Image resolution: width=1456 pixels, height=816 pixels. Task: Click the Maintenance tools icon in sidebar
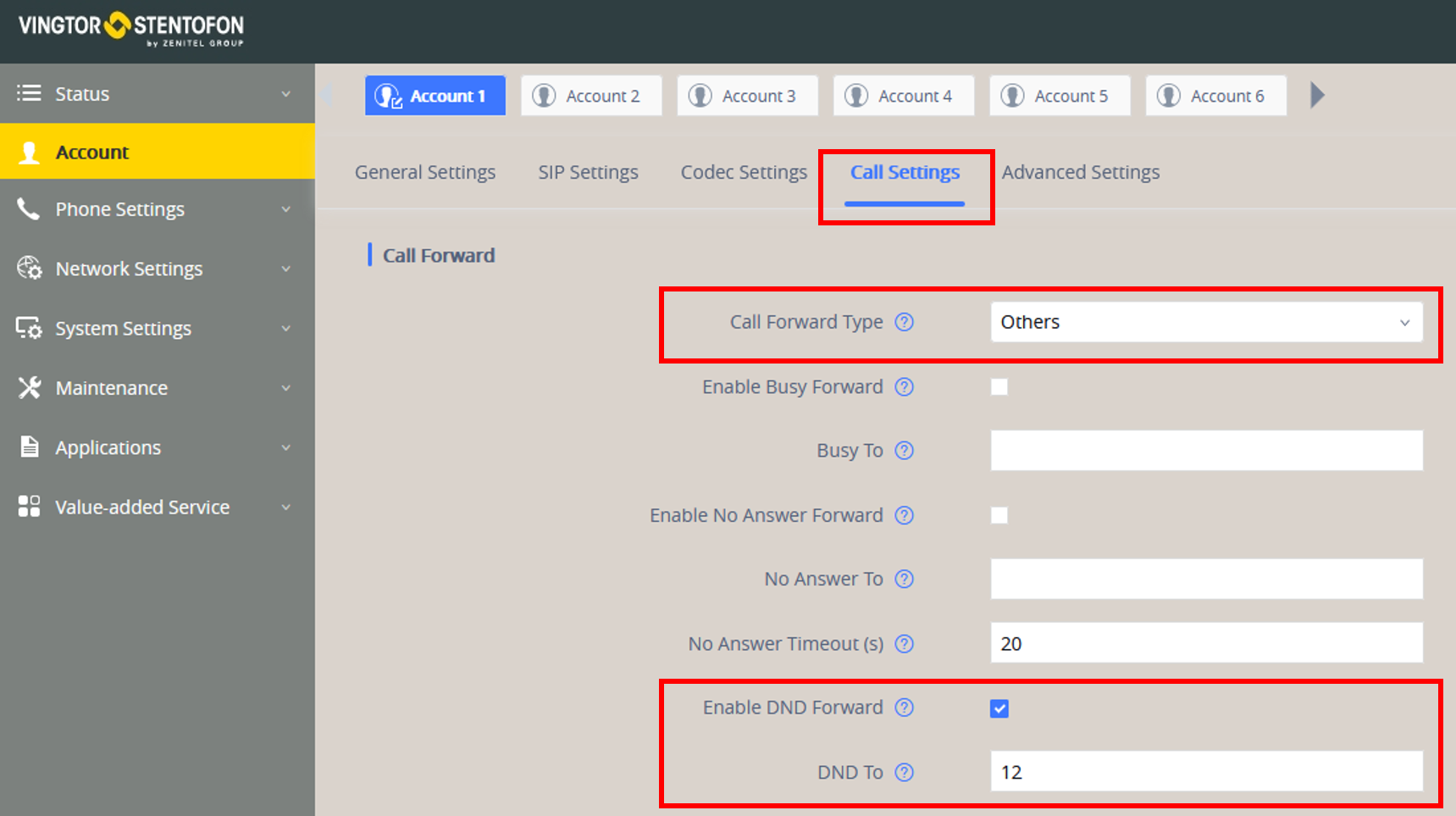[x=30, y=388]
